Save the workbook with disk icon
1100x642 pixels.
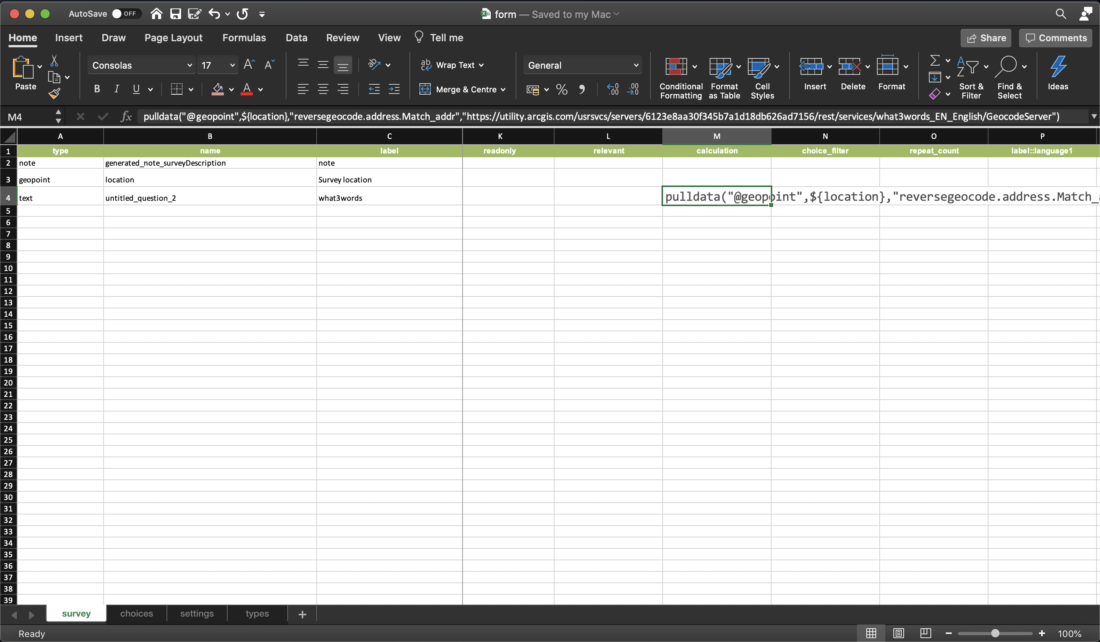click(x=175, y=14)
